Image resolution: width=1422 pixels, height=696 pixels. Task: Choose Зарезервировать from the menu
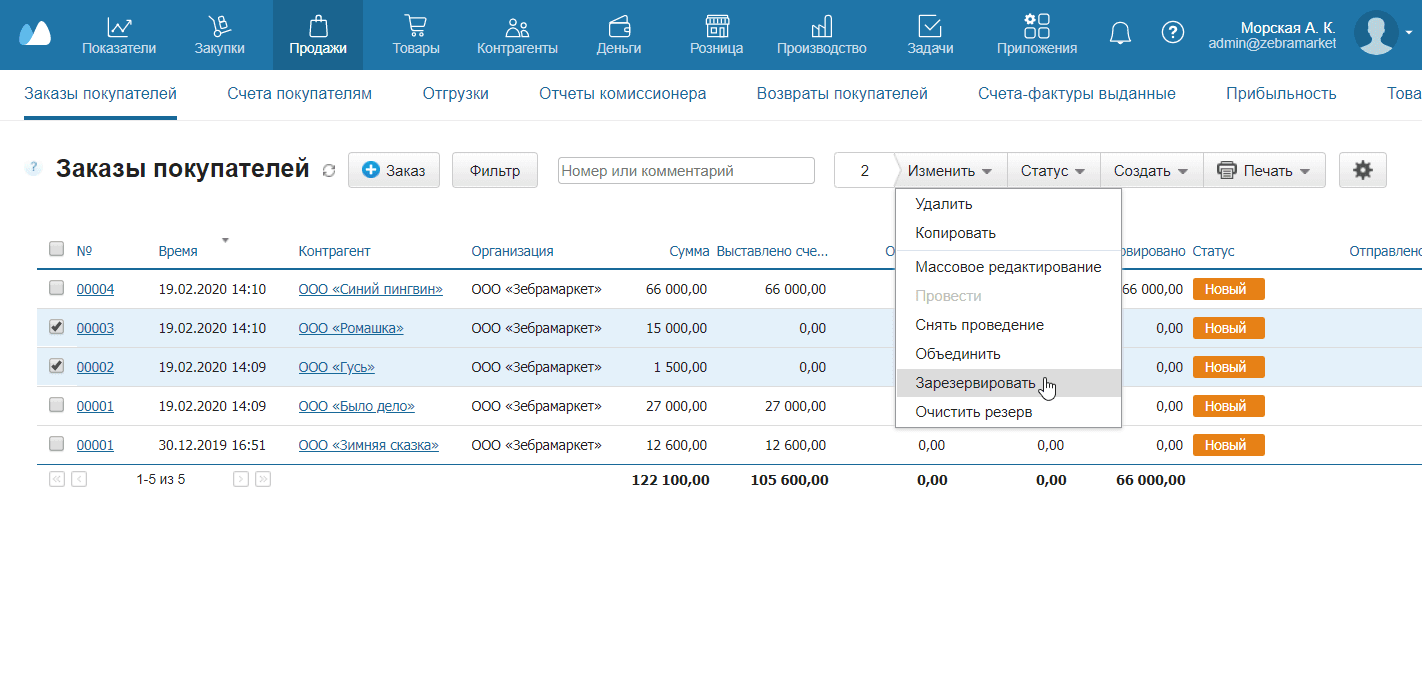[974, 383]
